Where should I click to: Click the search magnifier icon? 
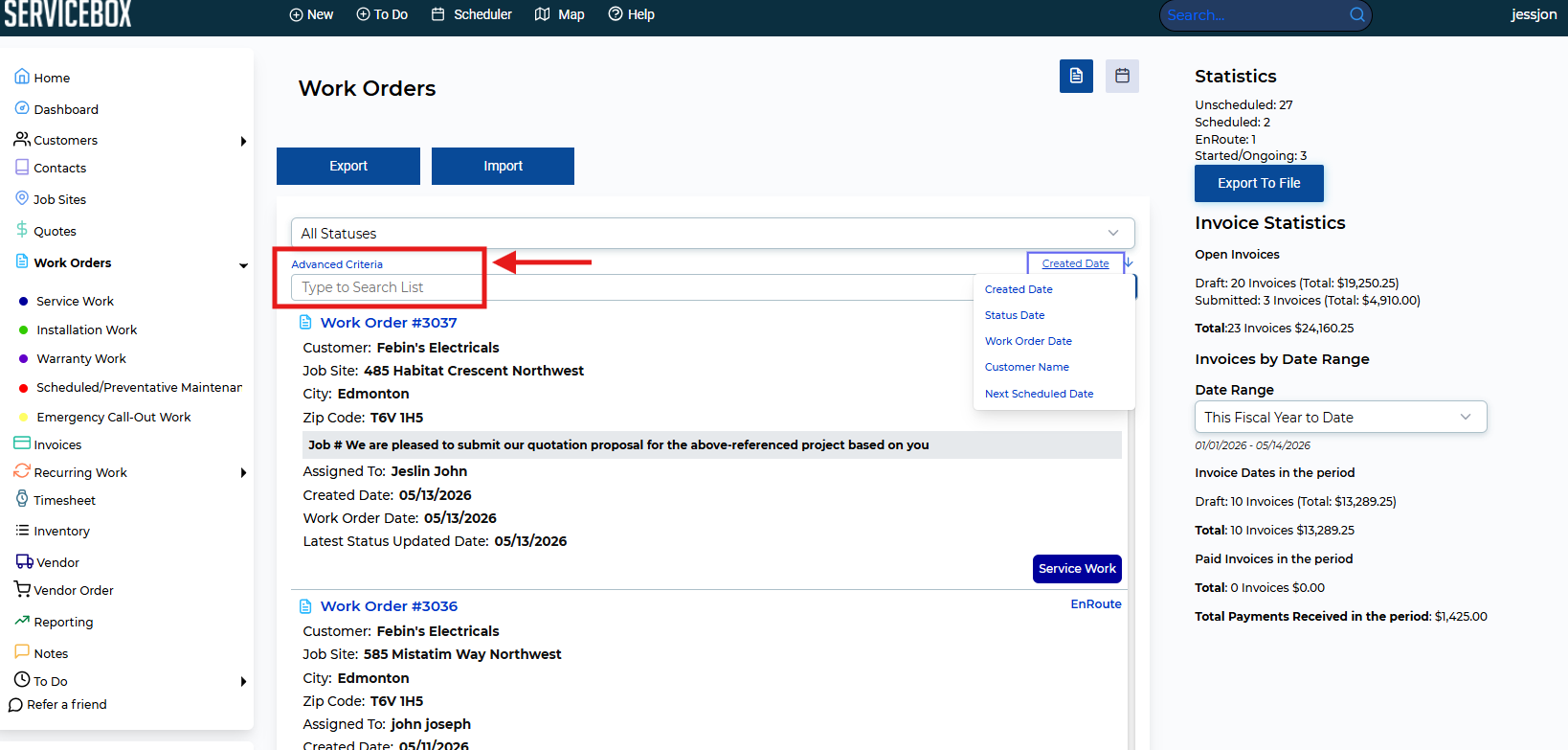(x=1356, y=14)
